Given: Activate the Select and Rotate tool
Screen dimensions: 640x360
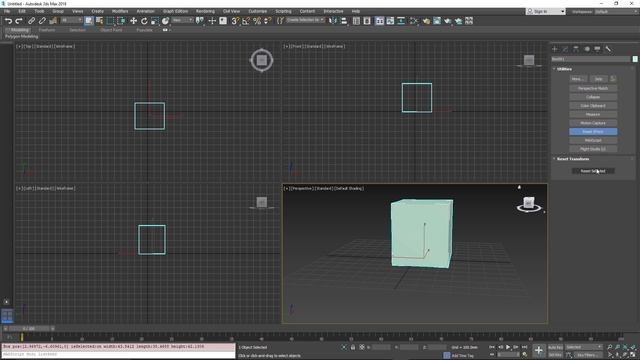Looking at the screenshot, I should click(x=144, y=21).
